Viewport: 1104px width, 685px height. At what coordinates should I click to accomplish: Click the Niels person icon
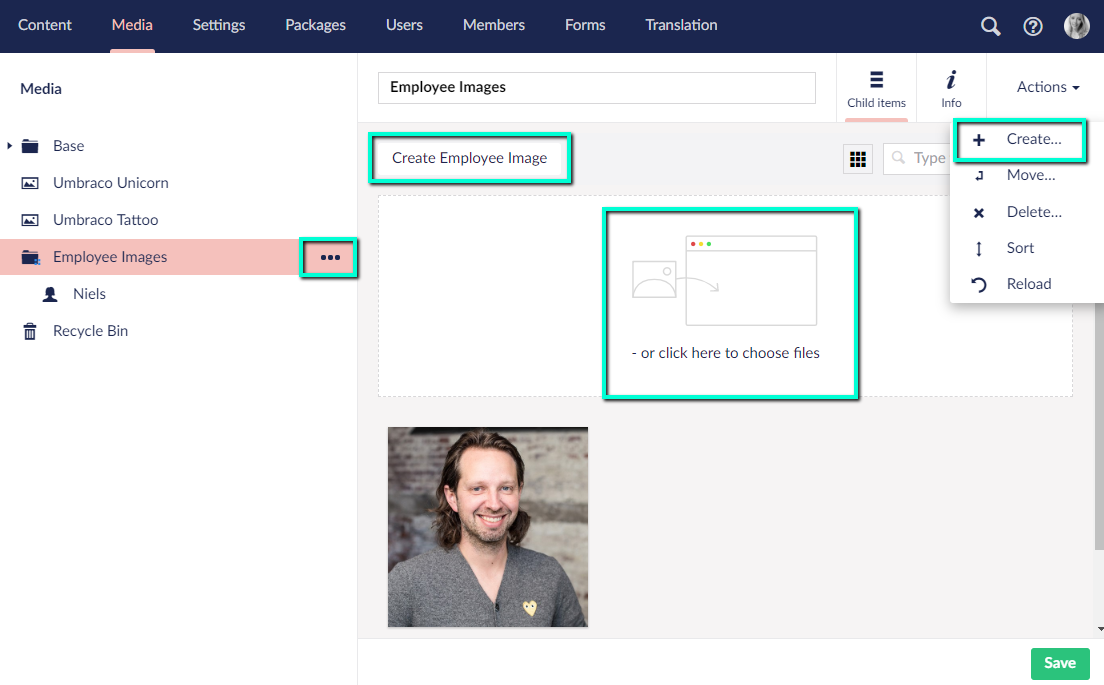click(50, 294)
